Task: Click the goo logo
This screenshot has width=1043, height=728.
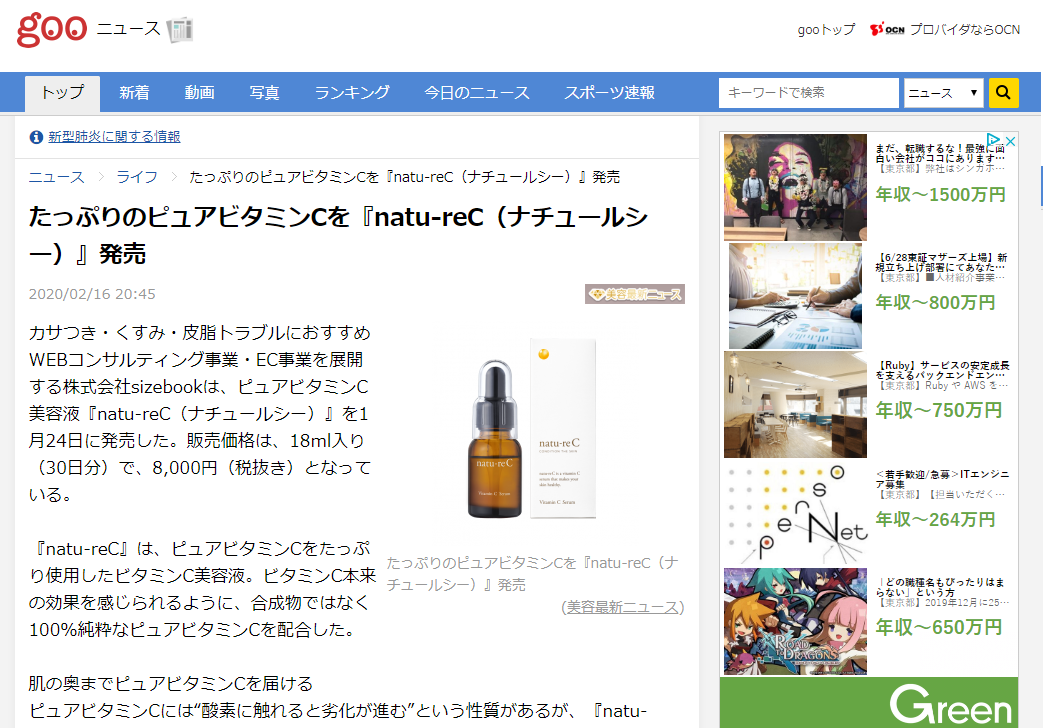Action: click(x=51, y=28)
